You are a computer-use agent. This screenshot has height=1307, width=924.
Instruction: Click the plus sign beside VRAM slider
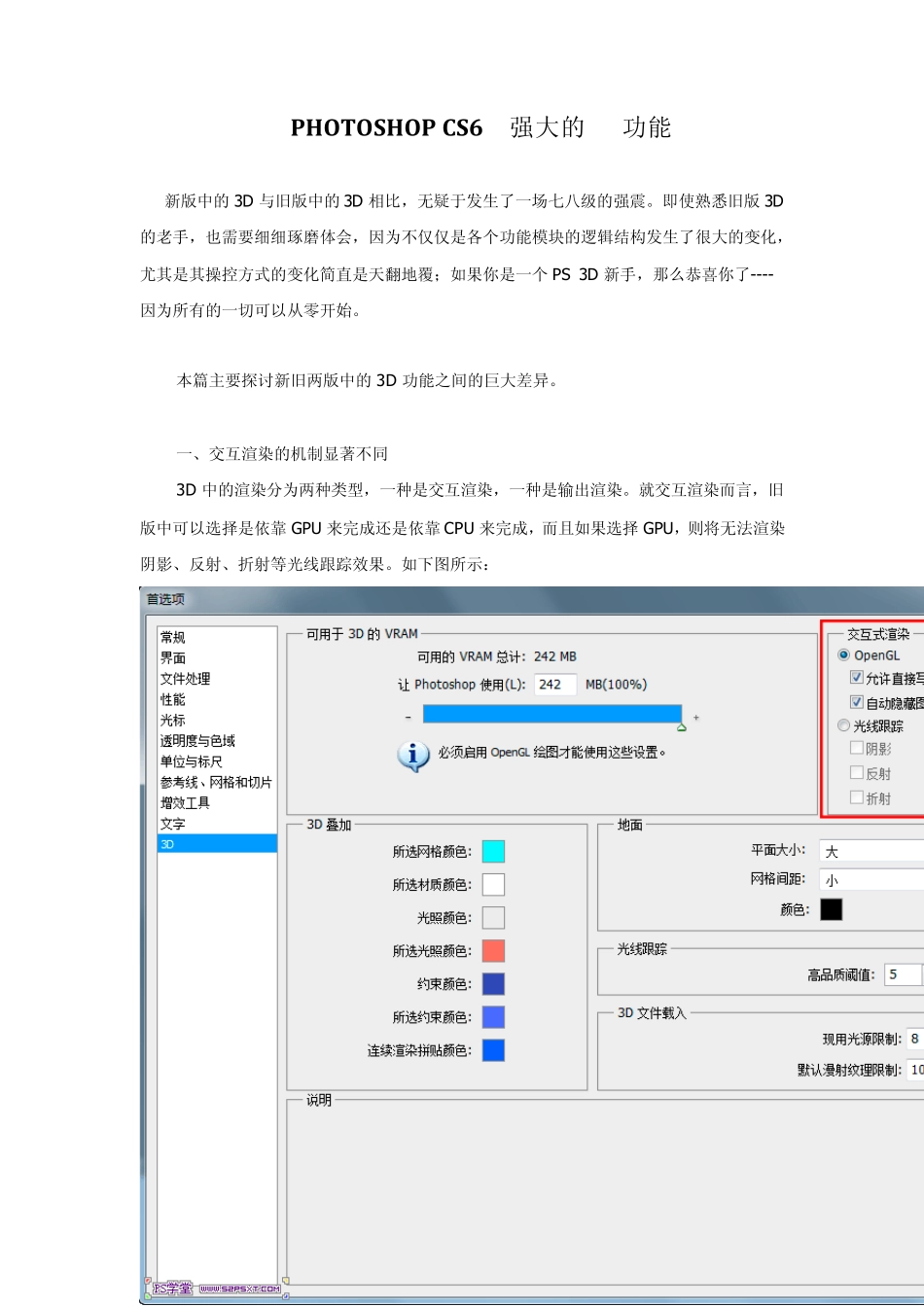point(696,718)
